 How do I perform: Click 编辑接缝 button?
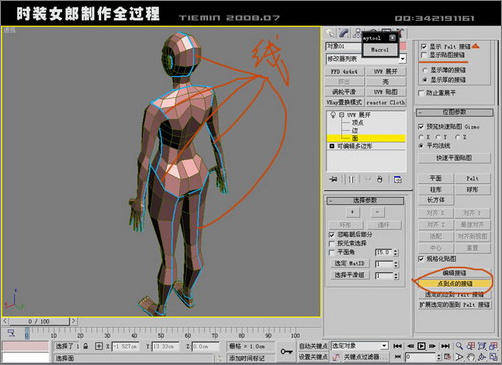(x=454, y=273)
